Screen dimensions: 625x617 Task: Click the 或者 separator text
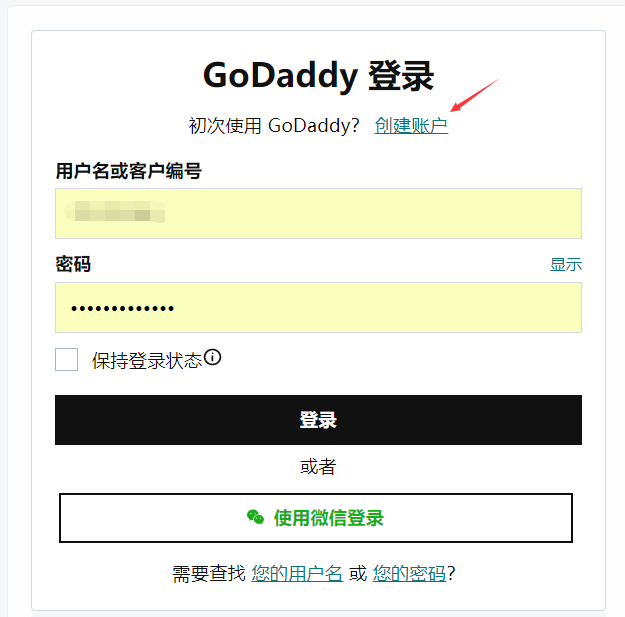[318, 466]
